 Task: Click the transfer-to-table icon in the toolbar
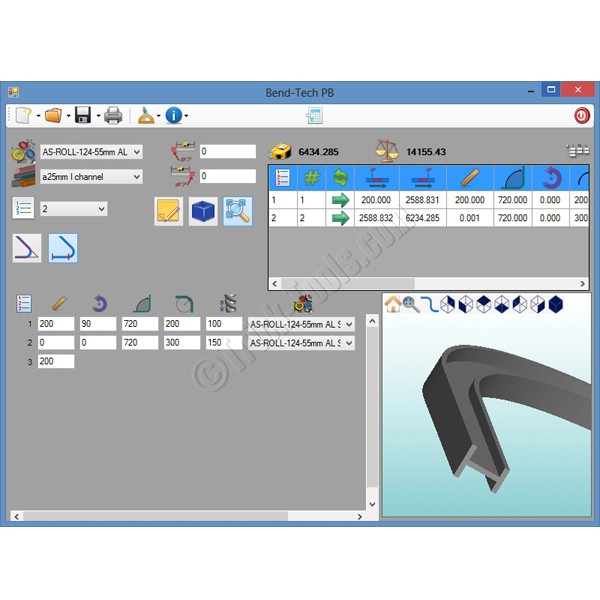(315, 116)
